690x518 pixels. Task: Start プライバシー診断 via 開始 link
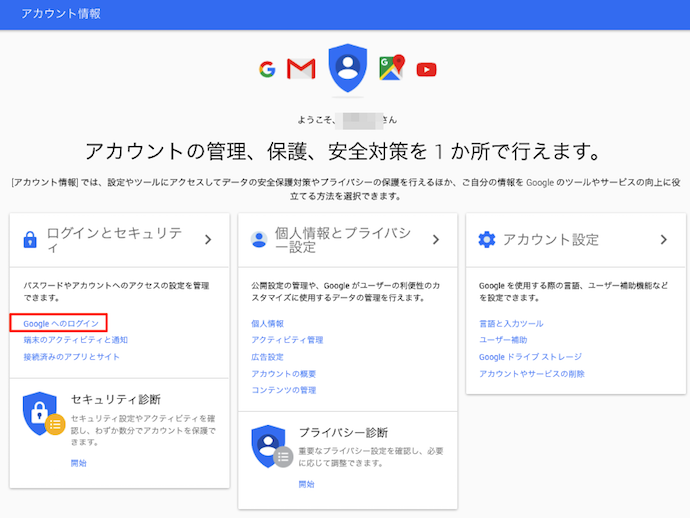coord(307,484)
